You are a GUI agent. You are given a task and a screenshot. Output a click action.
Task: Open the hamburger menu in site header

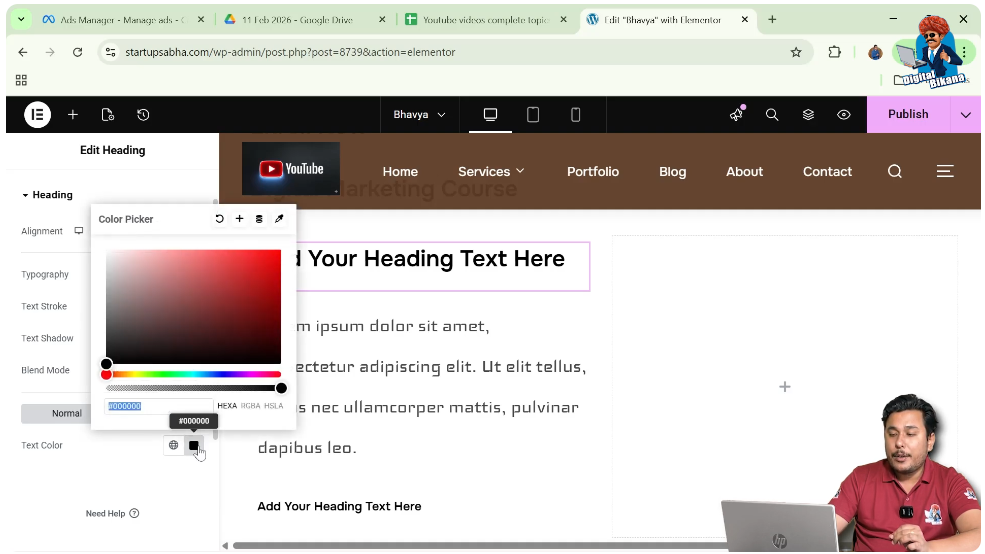(x=945, y=171)
